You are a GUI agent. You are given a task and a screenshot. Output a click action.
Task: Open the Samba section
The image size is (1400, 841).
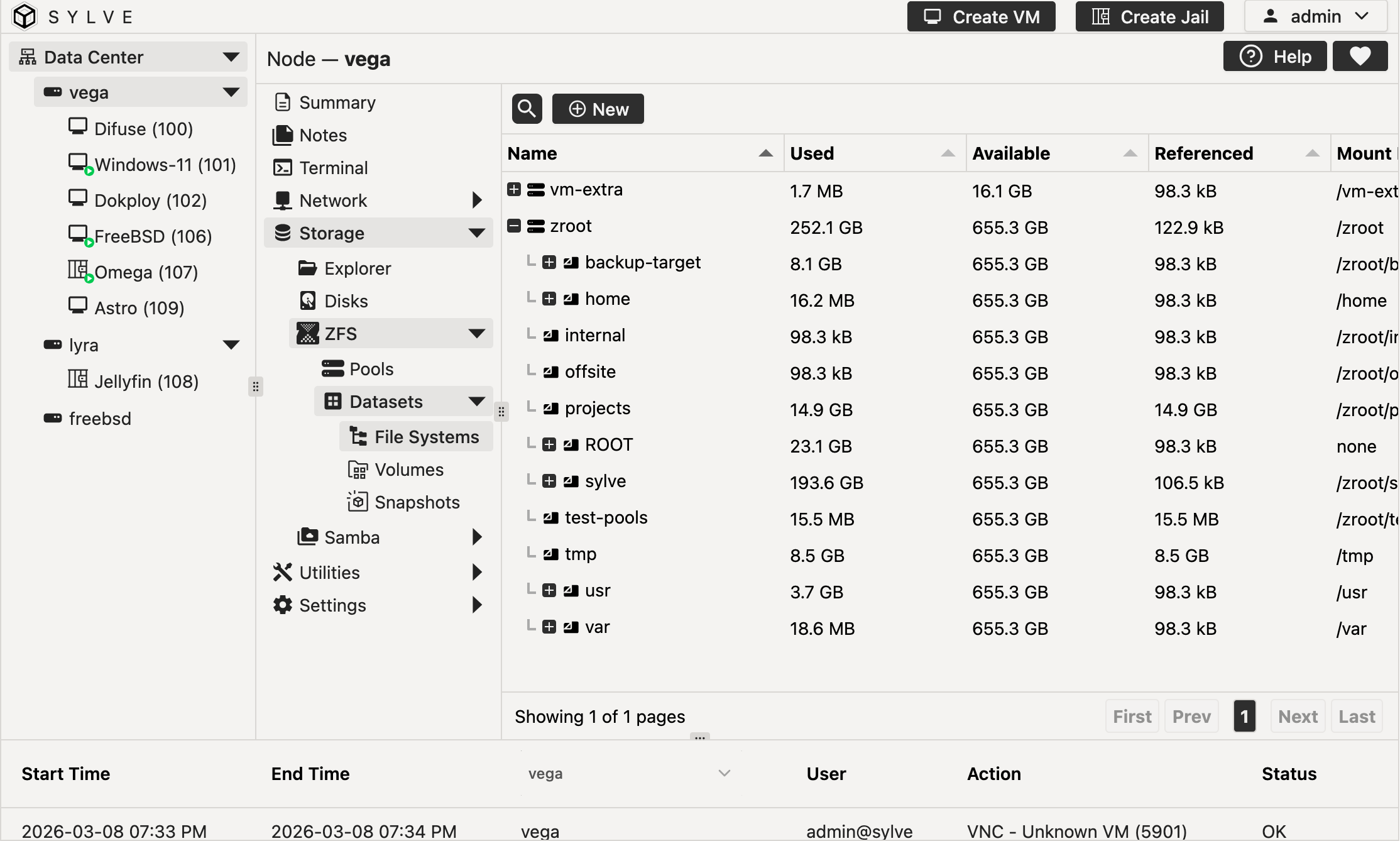[x=352, y=537]
